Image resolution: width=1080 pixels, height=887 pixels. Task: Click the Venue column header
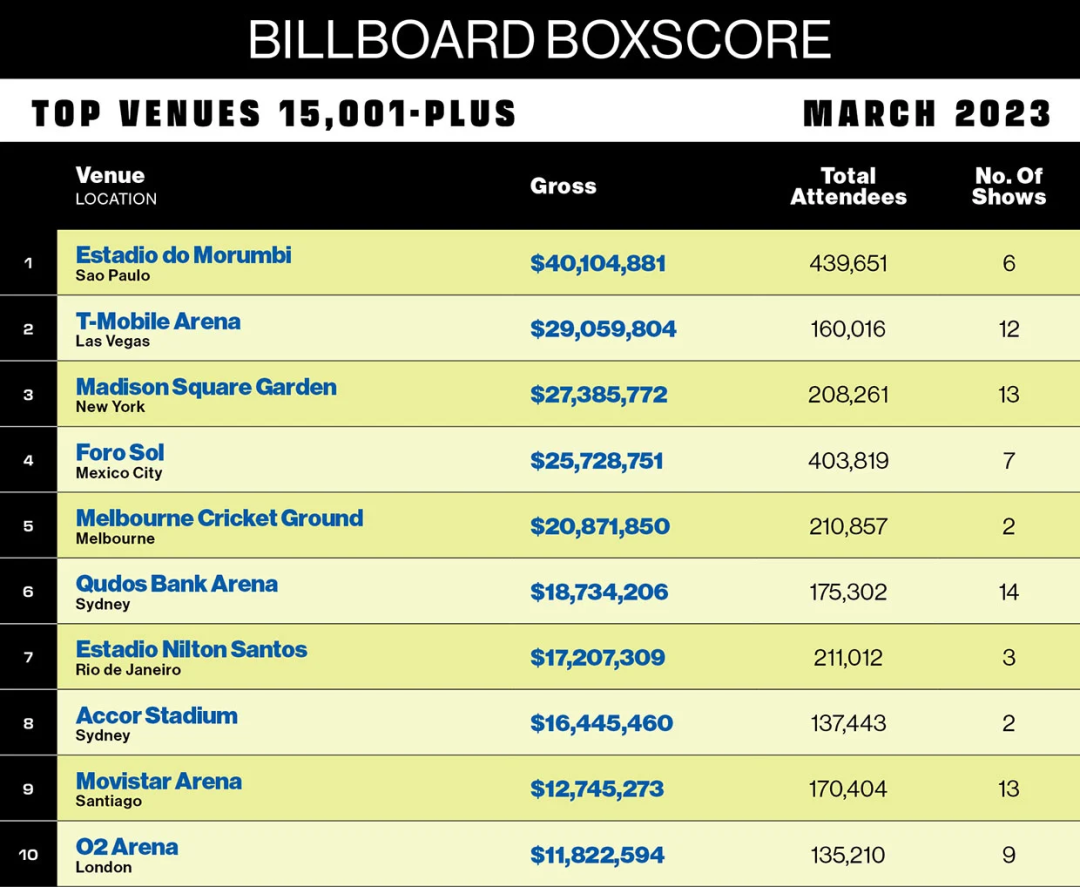(x=110, y=176)
